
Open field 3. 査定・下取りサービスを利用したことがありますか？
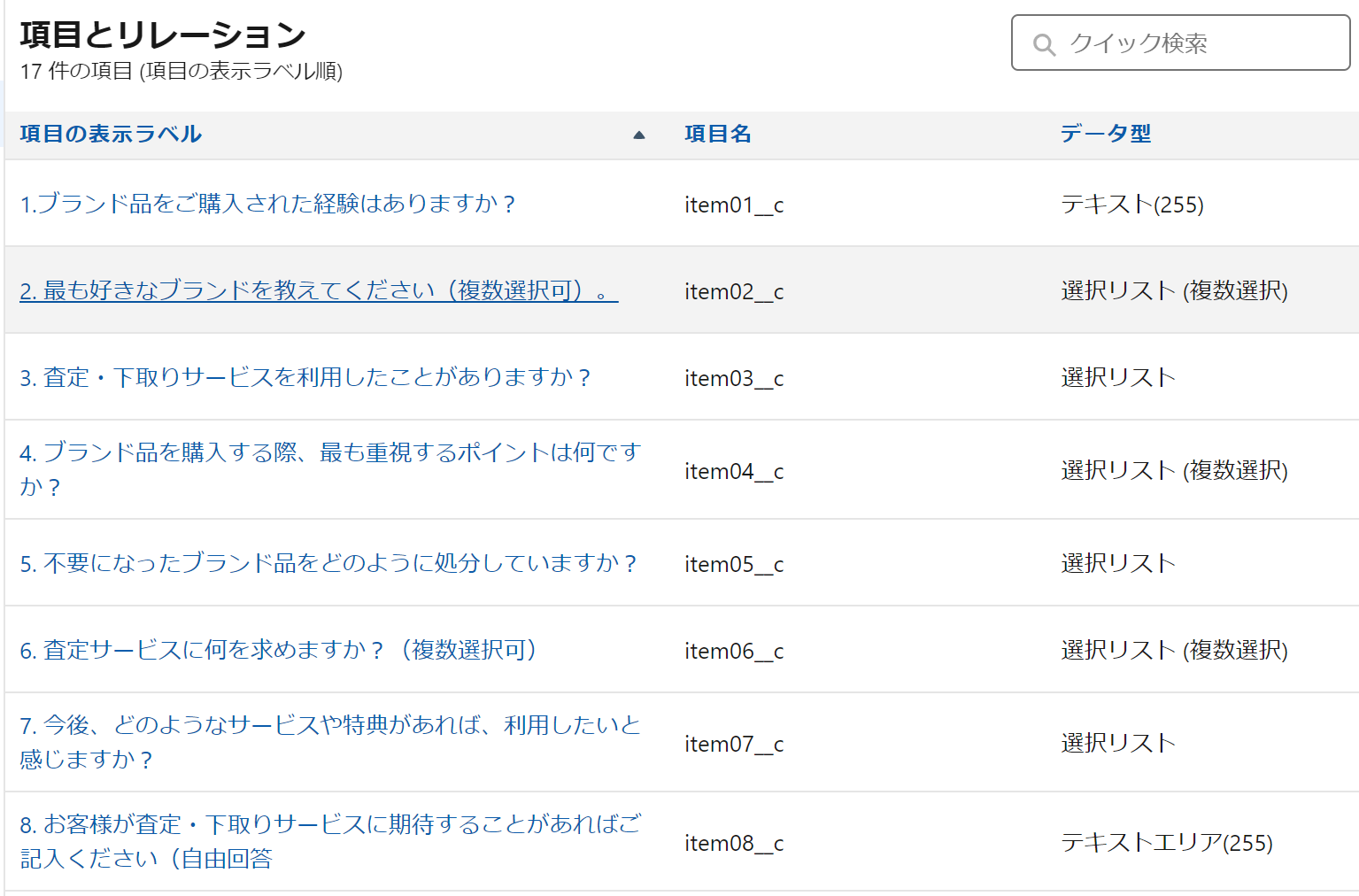[x=305, y=377]
